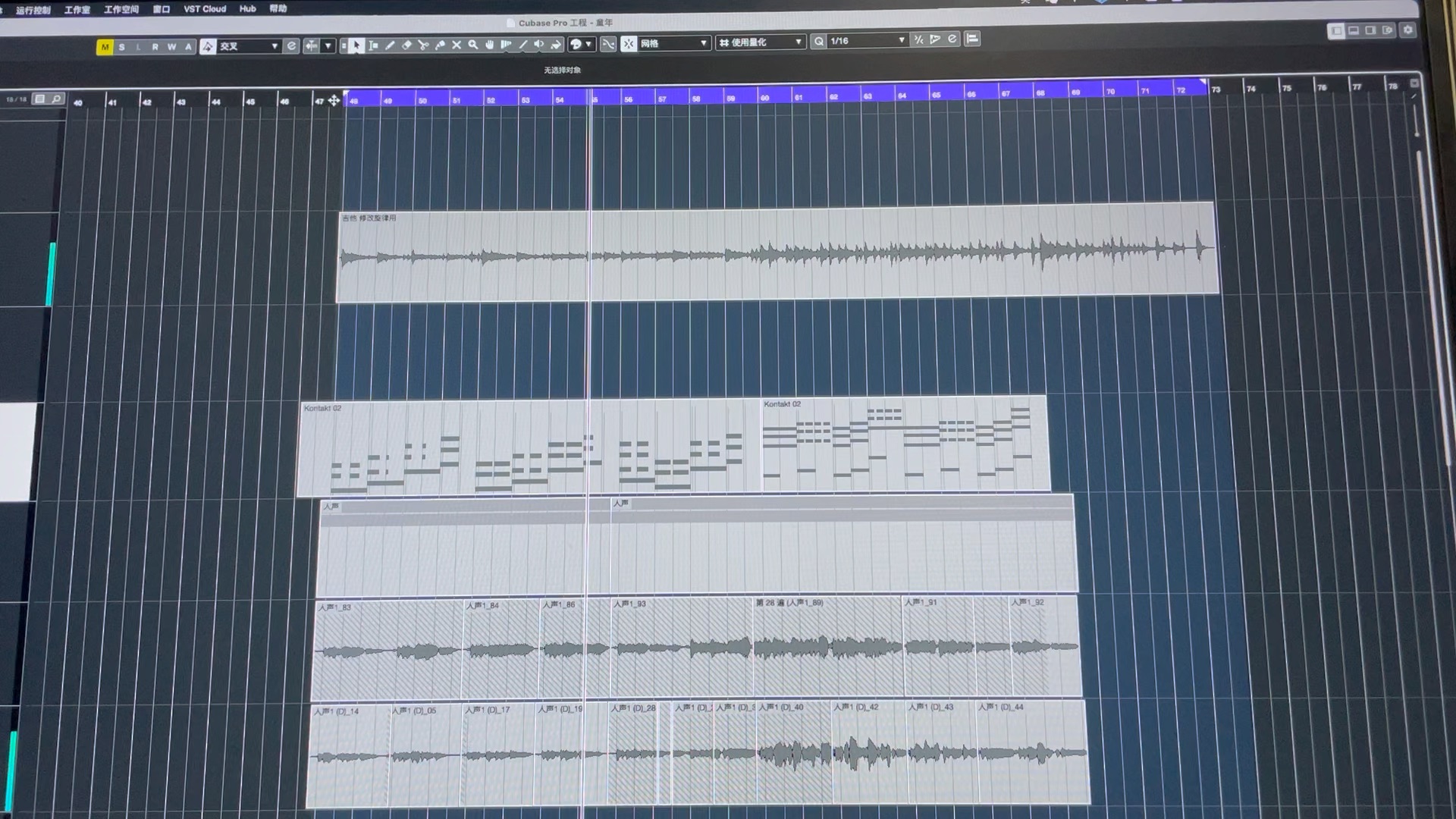1456x819 pixels.
Task: Select the 人声1 (D)_14 audio clip
Action: pyautogui.click(x=348, y=756)
